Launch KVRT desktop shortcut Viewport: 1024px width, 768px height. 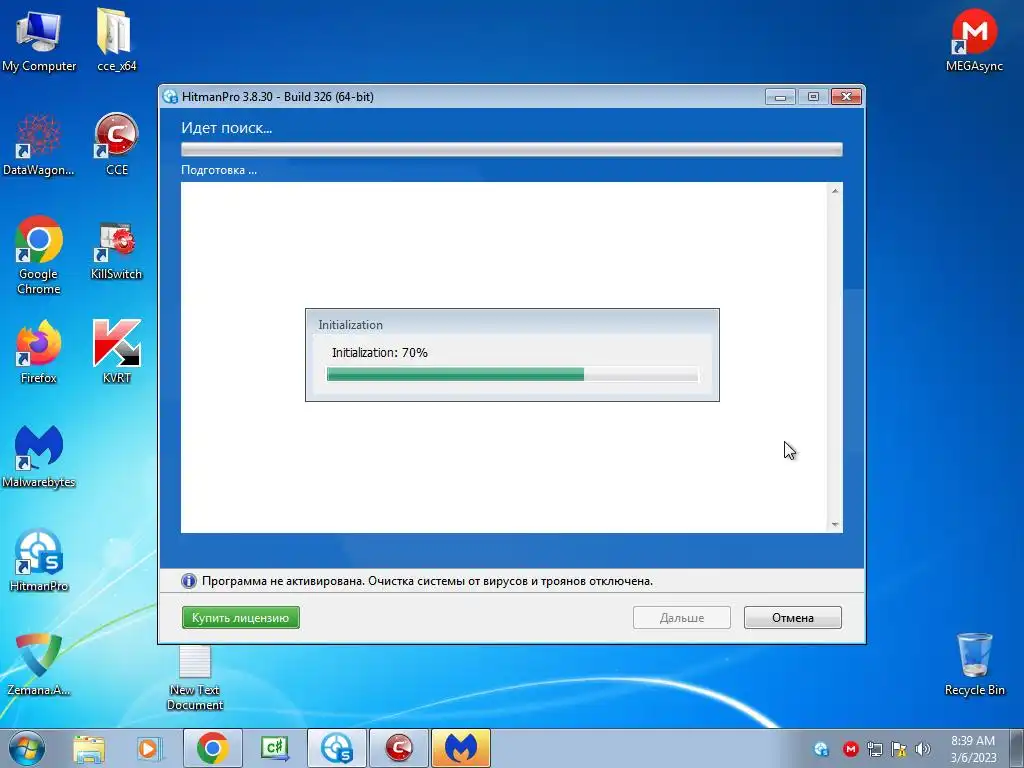(x=116, y=352)
